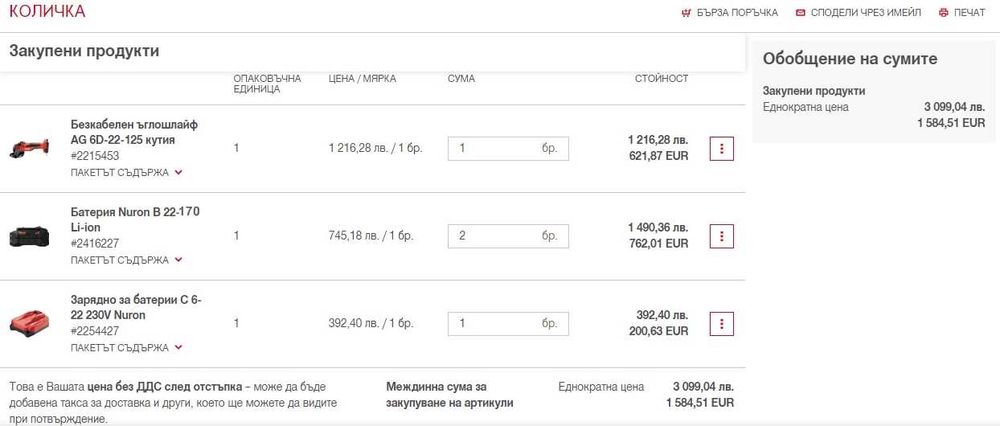The image size is (1000, 426).
Task: Click the Закупени продукти section heading
Action: (84, 51)
